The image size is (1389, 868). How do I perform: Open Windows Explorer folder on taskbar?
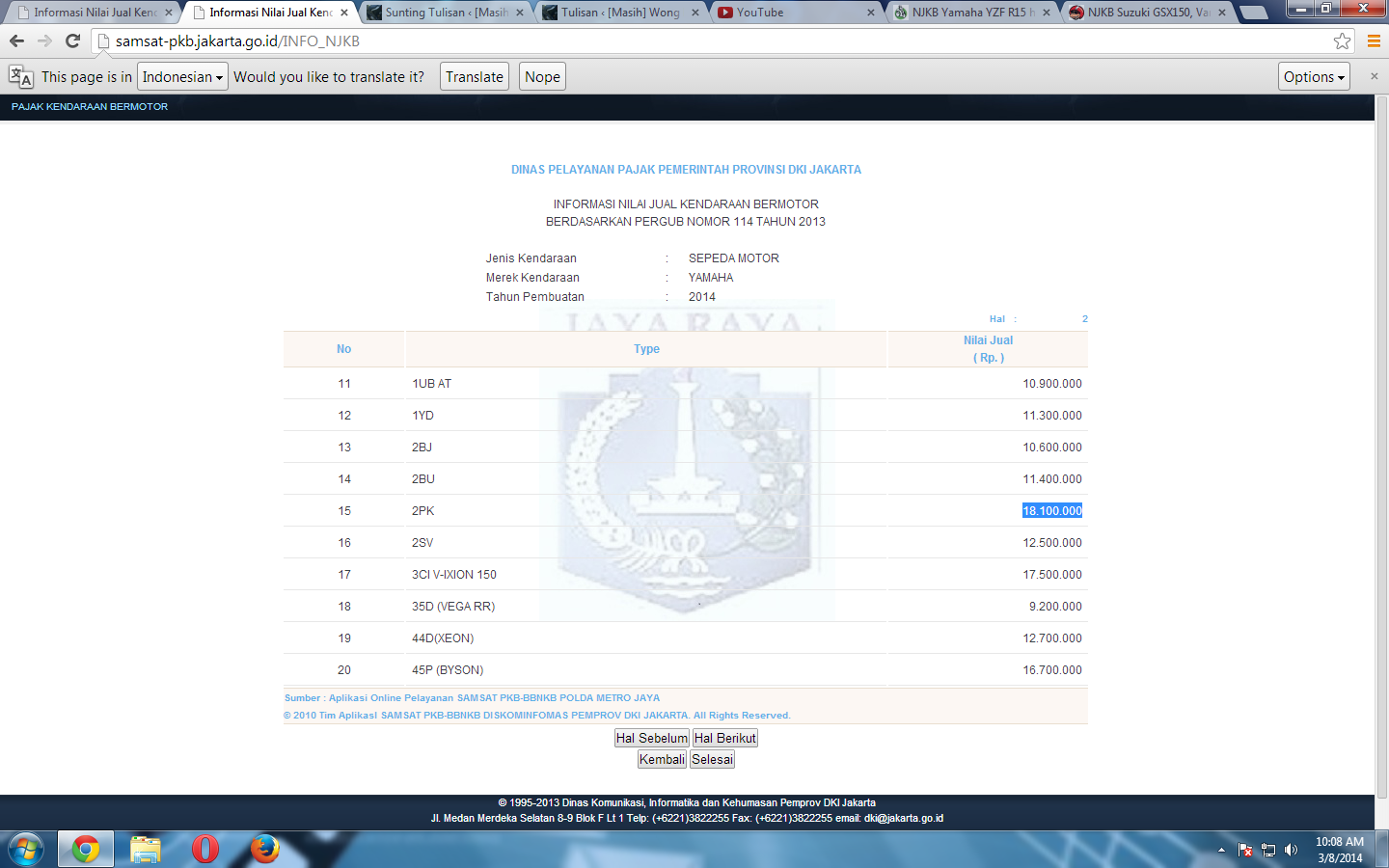[x=145, y=849]
